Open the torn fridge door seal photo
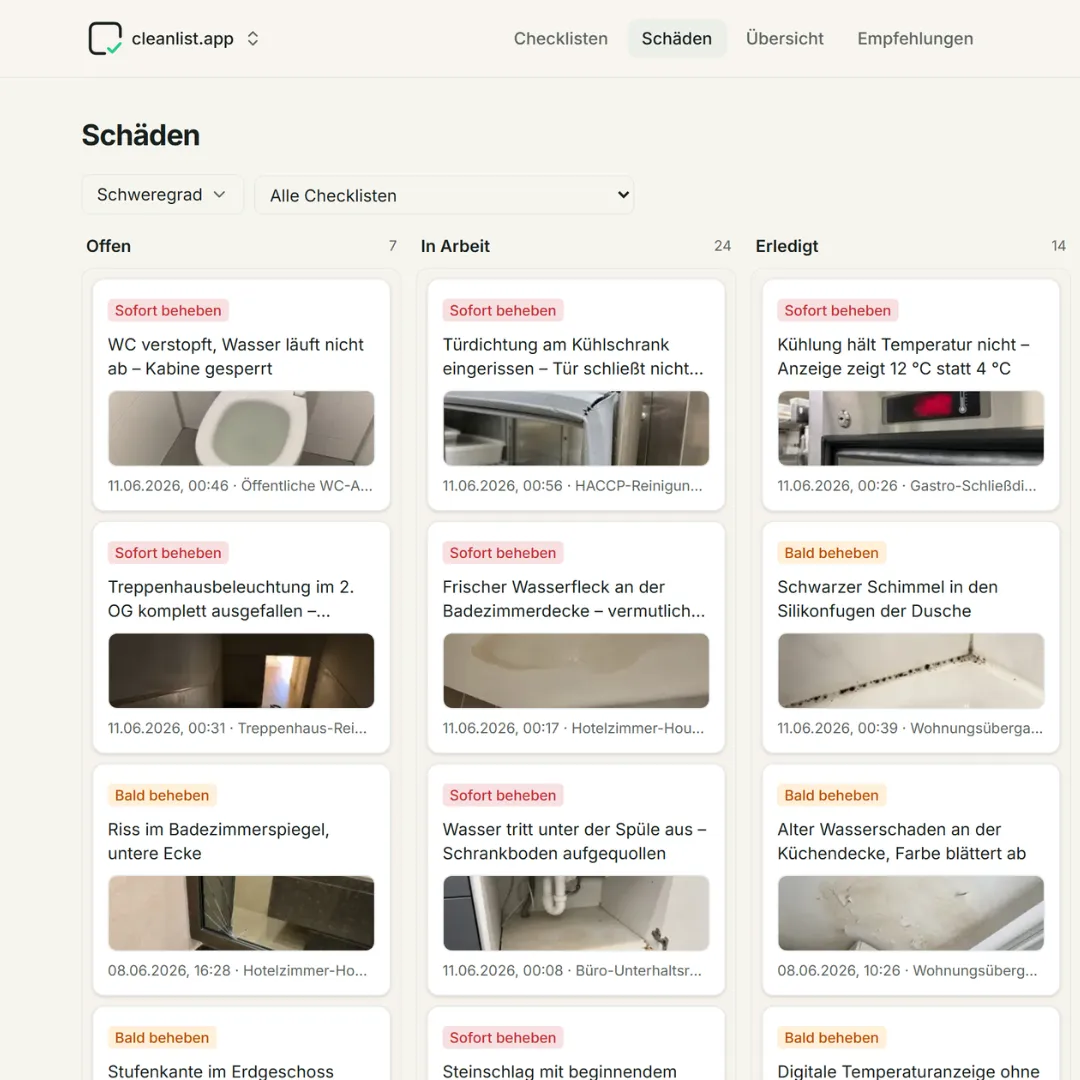The height and width of the screenshot is (1080, 1080). (576, 428)
